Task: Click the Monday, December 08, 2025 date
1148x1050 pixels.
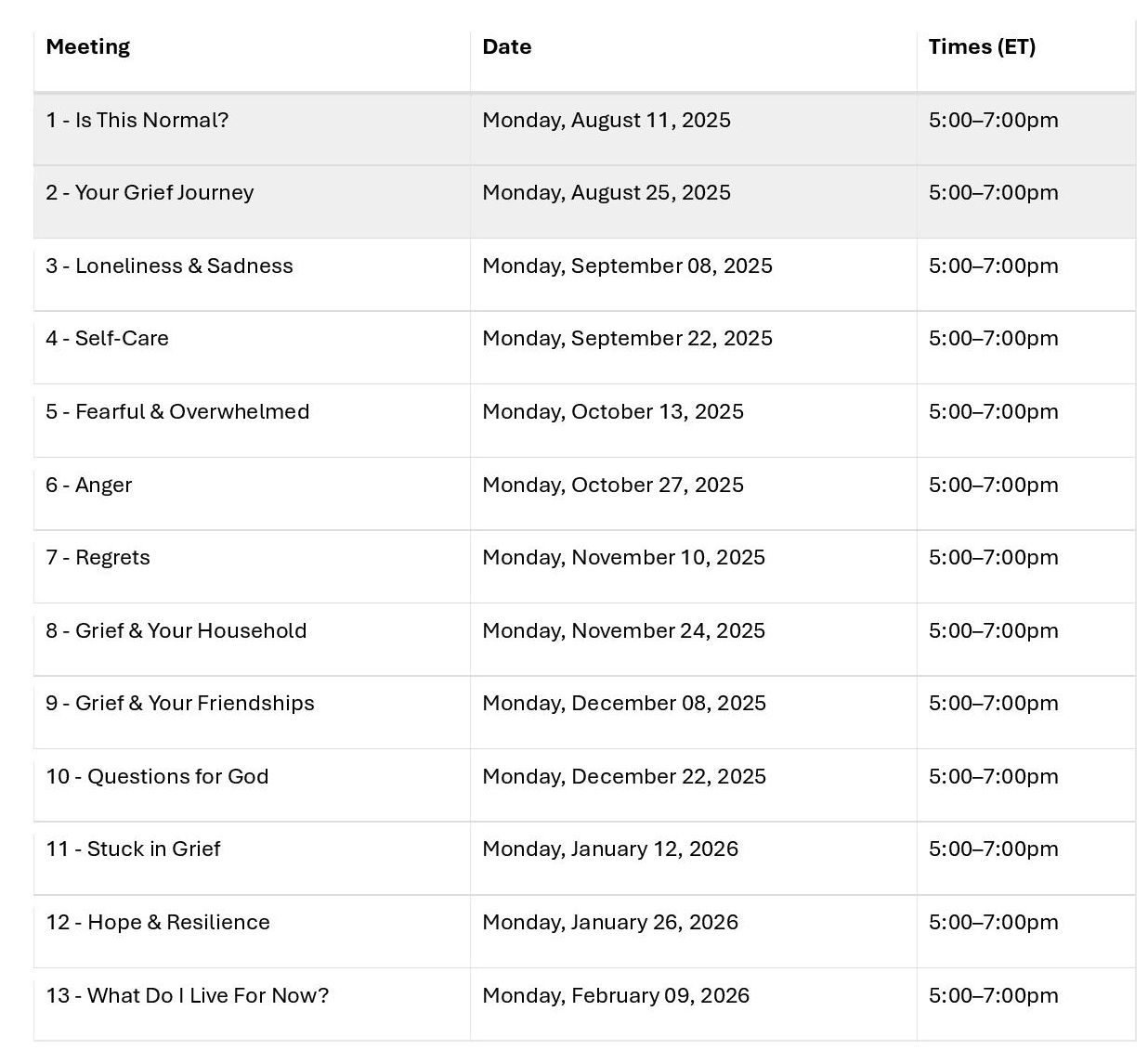Action: (x=624, y=704)
